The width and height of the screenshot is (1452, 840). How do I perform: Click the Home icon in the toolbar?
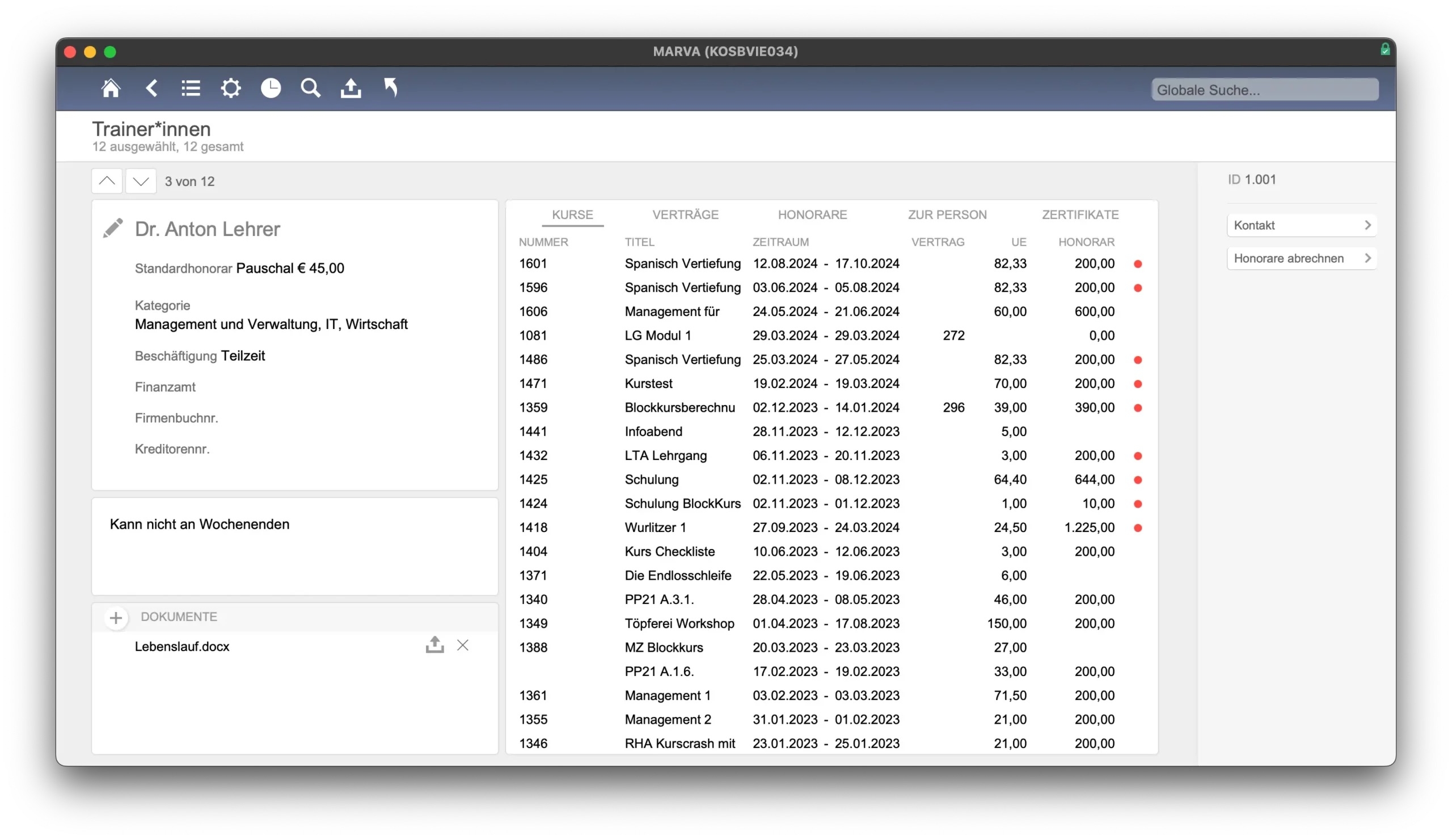point(111,88)
